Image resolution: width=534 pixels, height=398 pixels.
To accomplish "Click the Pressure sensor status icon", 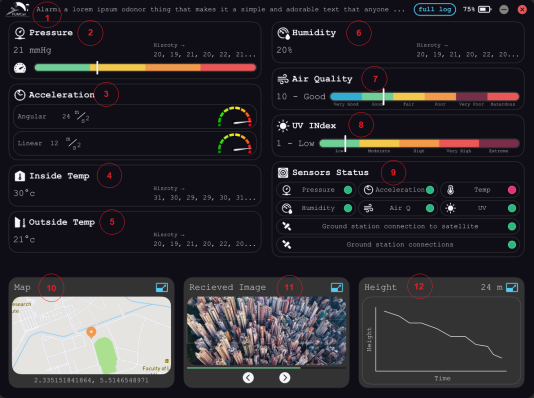I will click(x=287, y=190).
